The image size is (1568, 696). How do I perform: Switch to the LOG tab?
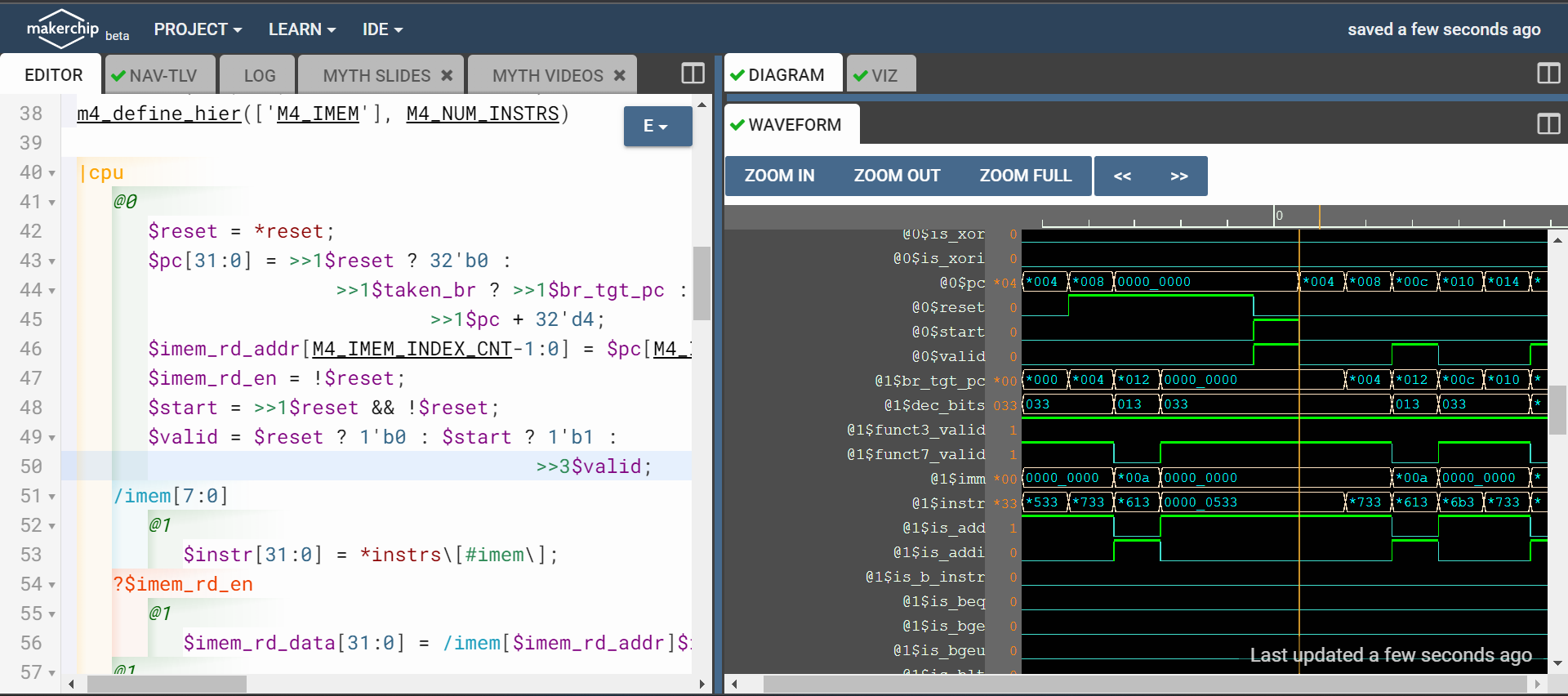pyautogui.click(x=259, y=76)
